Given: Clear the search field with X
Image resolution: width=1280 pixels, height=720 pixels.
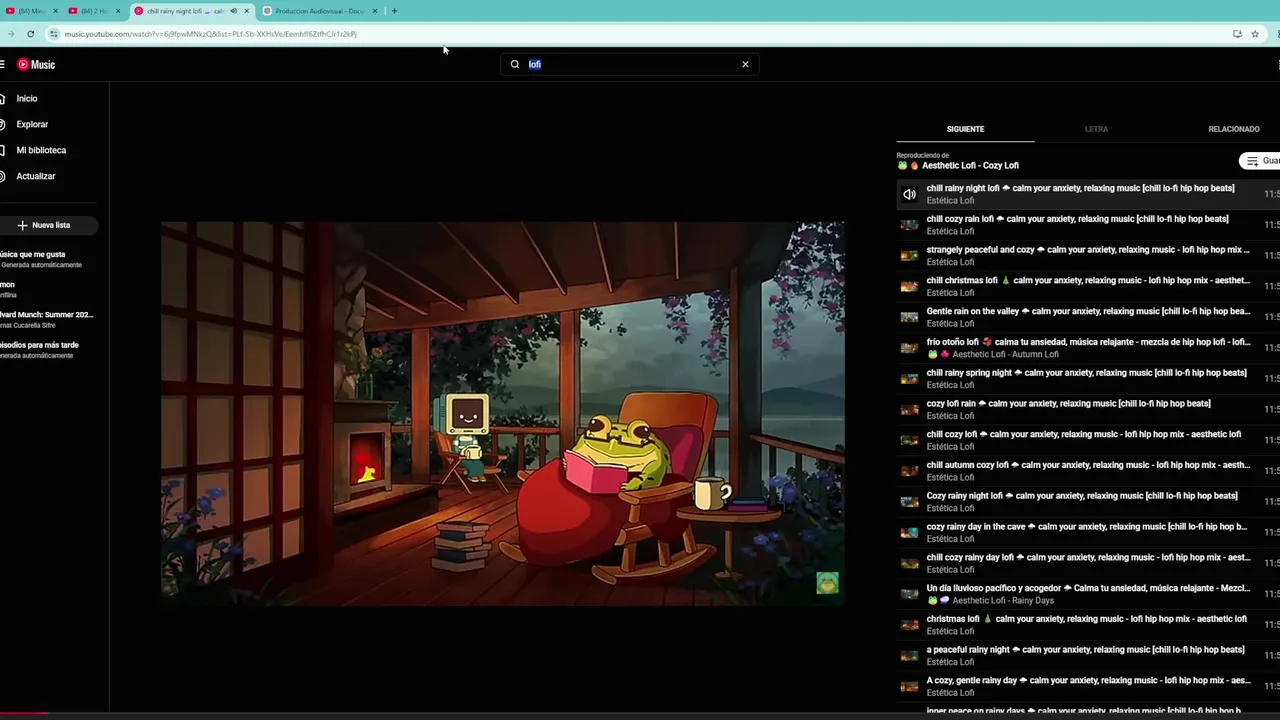Looking at the screenshot, I should 745,64.
